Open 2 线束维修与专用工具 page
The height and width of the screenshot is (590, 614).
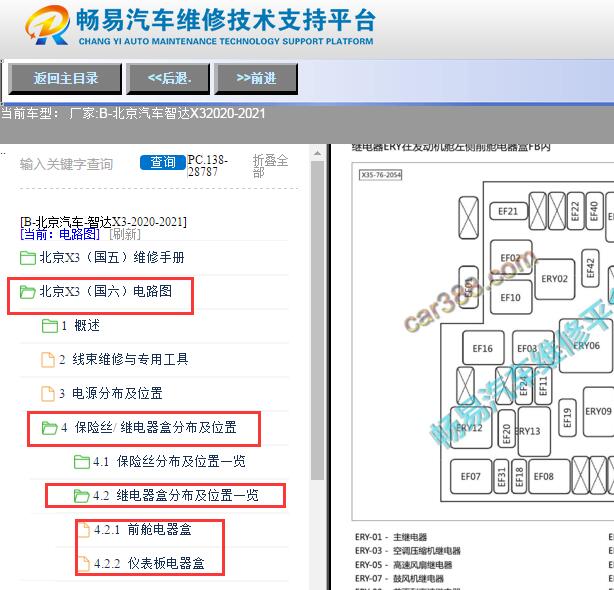(x=124, y=359)
